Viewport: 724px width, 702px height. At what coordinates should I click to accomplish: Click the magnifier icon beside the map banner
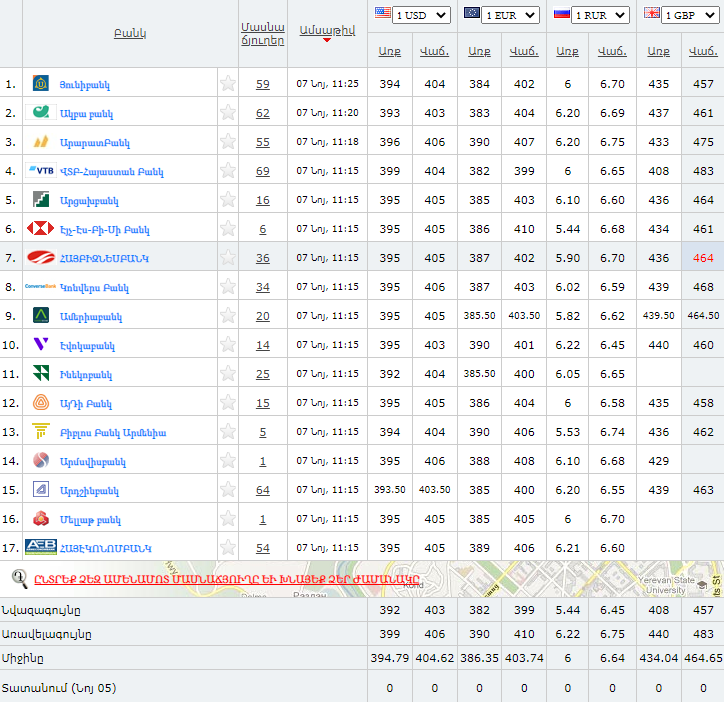point(19,579)
